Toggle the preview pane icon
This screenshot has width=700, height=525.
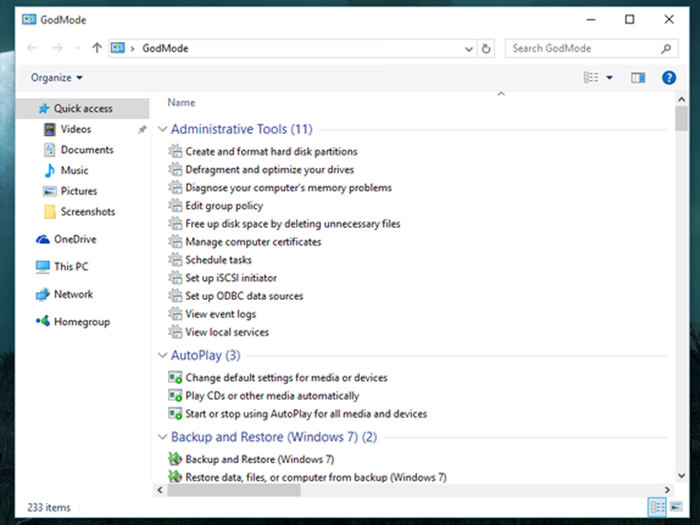tap(638, 77)
